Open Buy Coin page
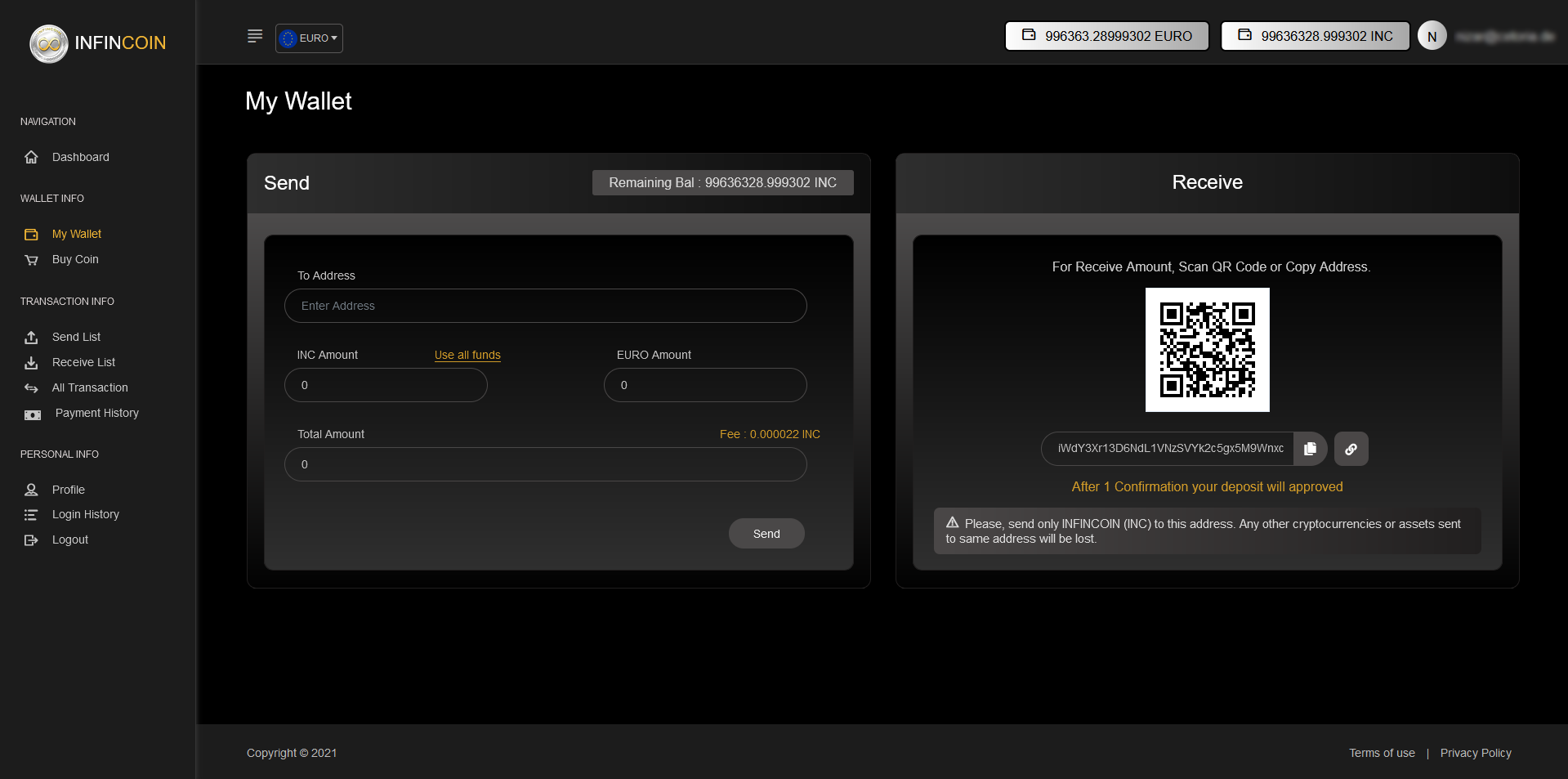The height and width of the screenshot is (779, 1568). [x=75, y=259]
